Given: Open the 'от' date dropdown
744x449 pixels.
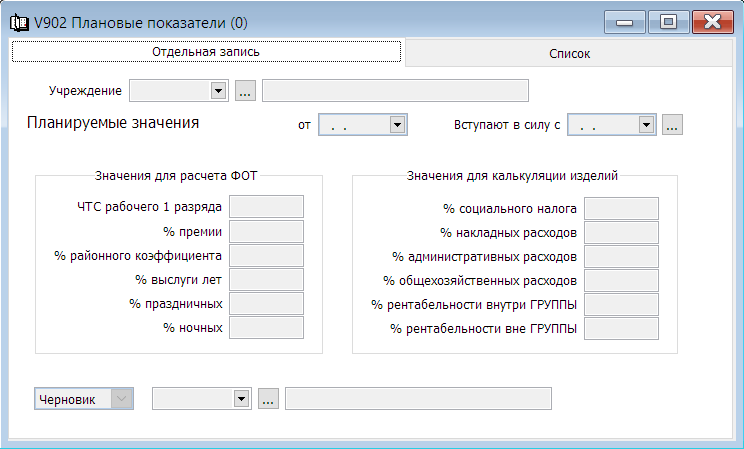Looking at the screenshot, I should [397, 125].
